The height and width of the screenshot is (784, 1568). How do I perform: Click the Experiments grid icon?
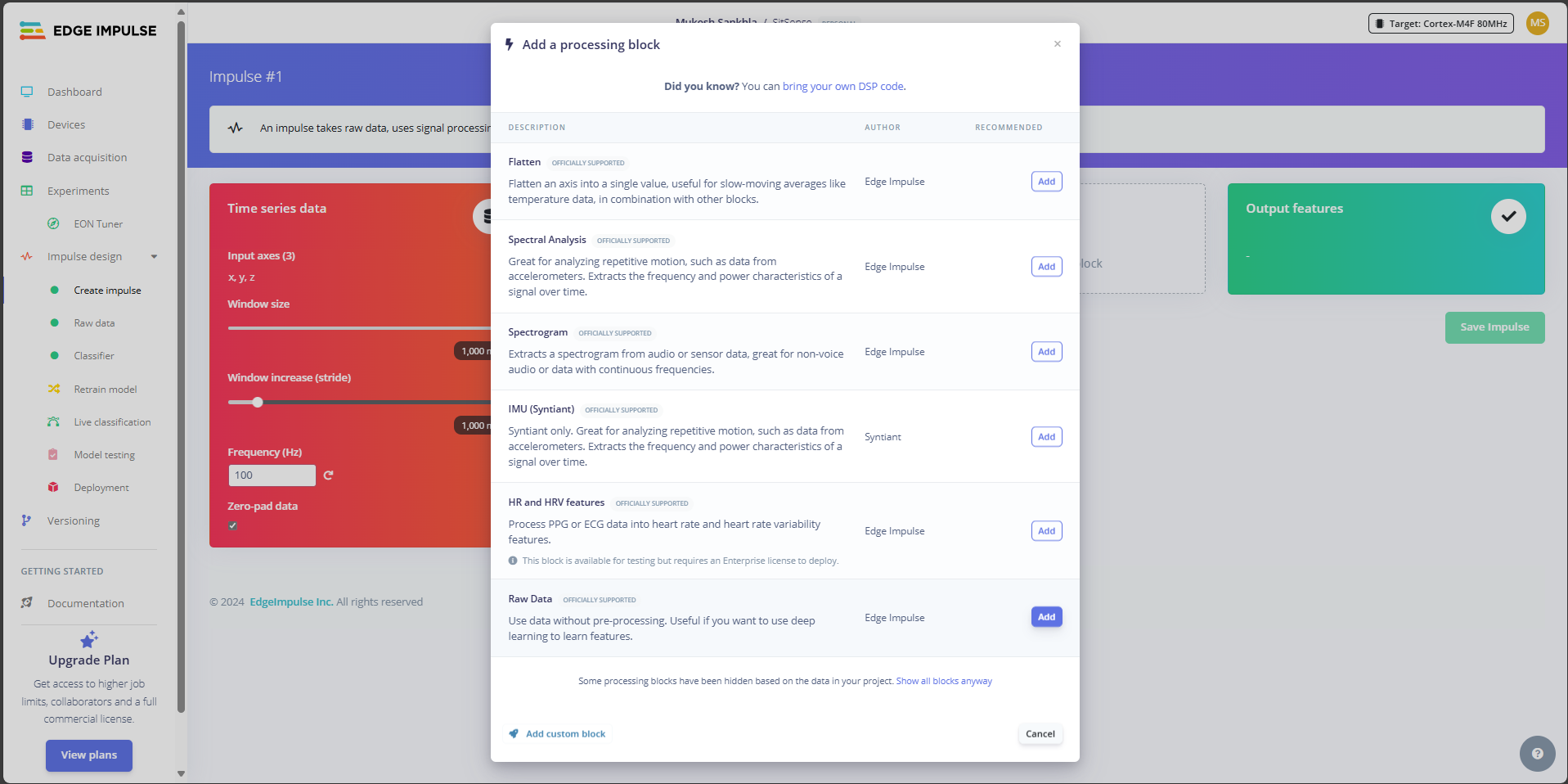pos(27,191)
